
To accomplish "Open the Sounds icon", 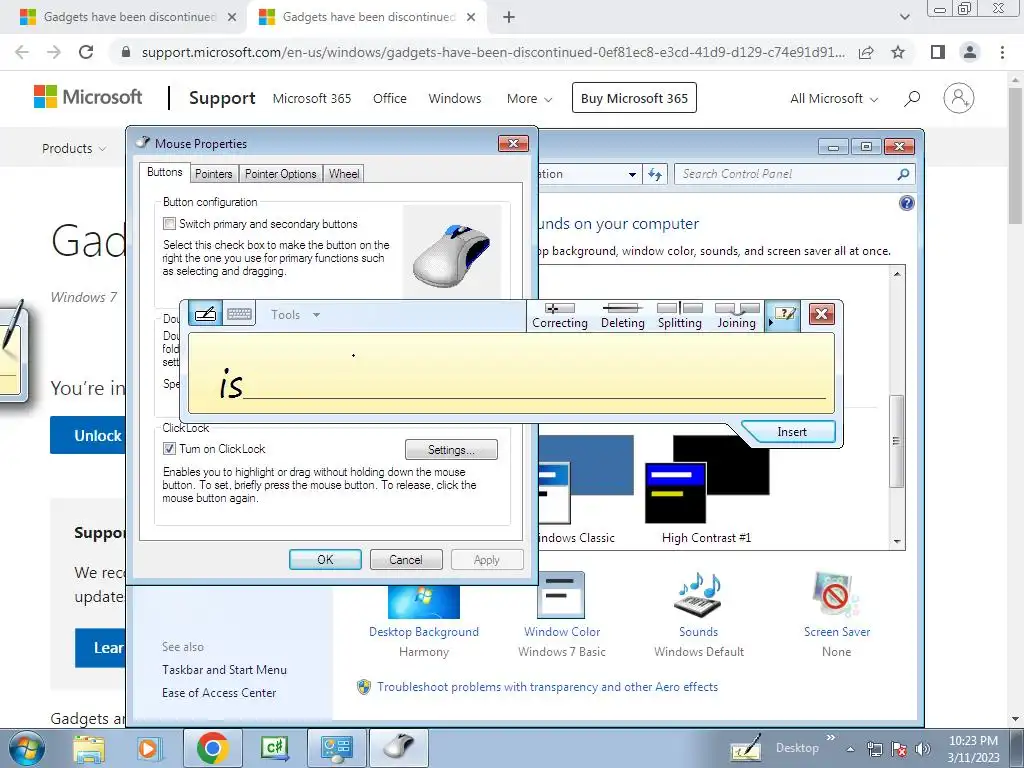I will point(698,594).
